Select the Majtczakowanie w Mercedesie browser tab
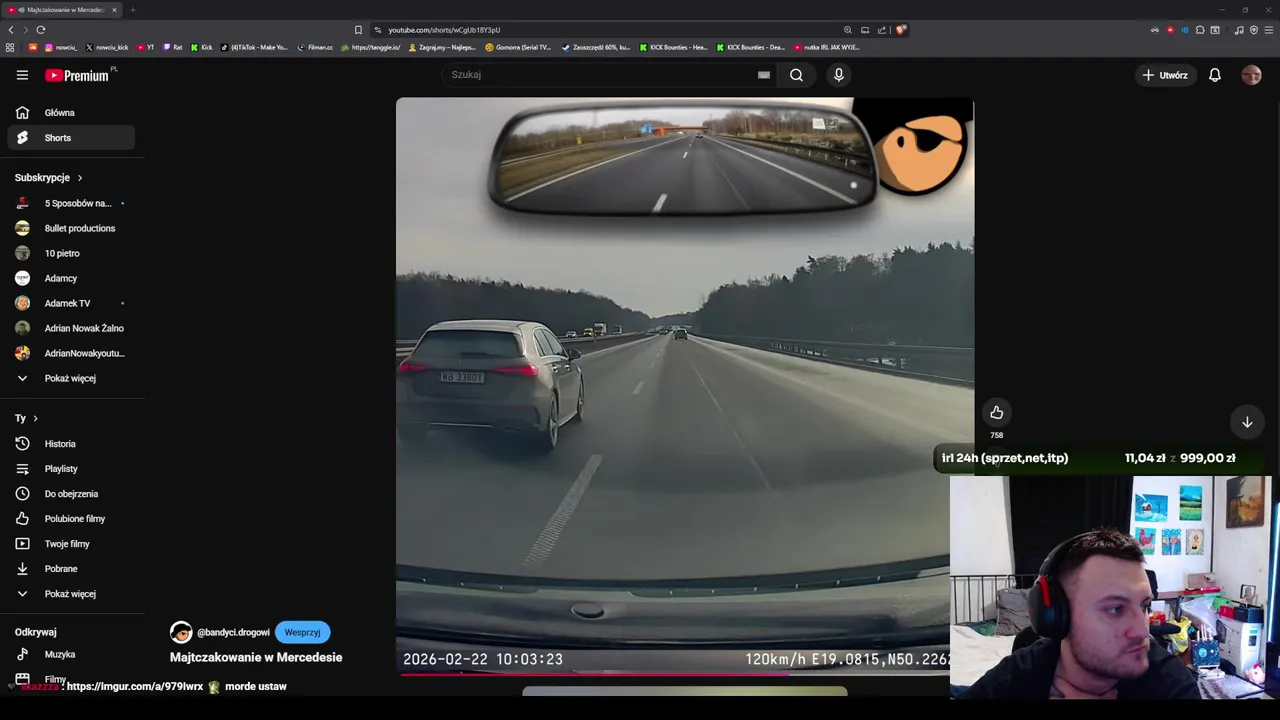This screenshot has width=1280, height=720. click(x=62, y=10)
